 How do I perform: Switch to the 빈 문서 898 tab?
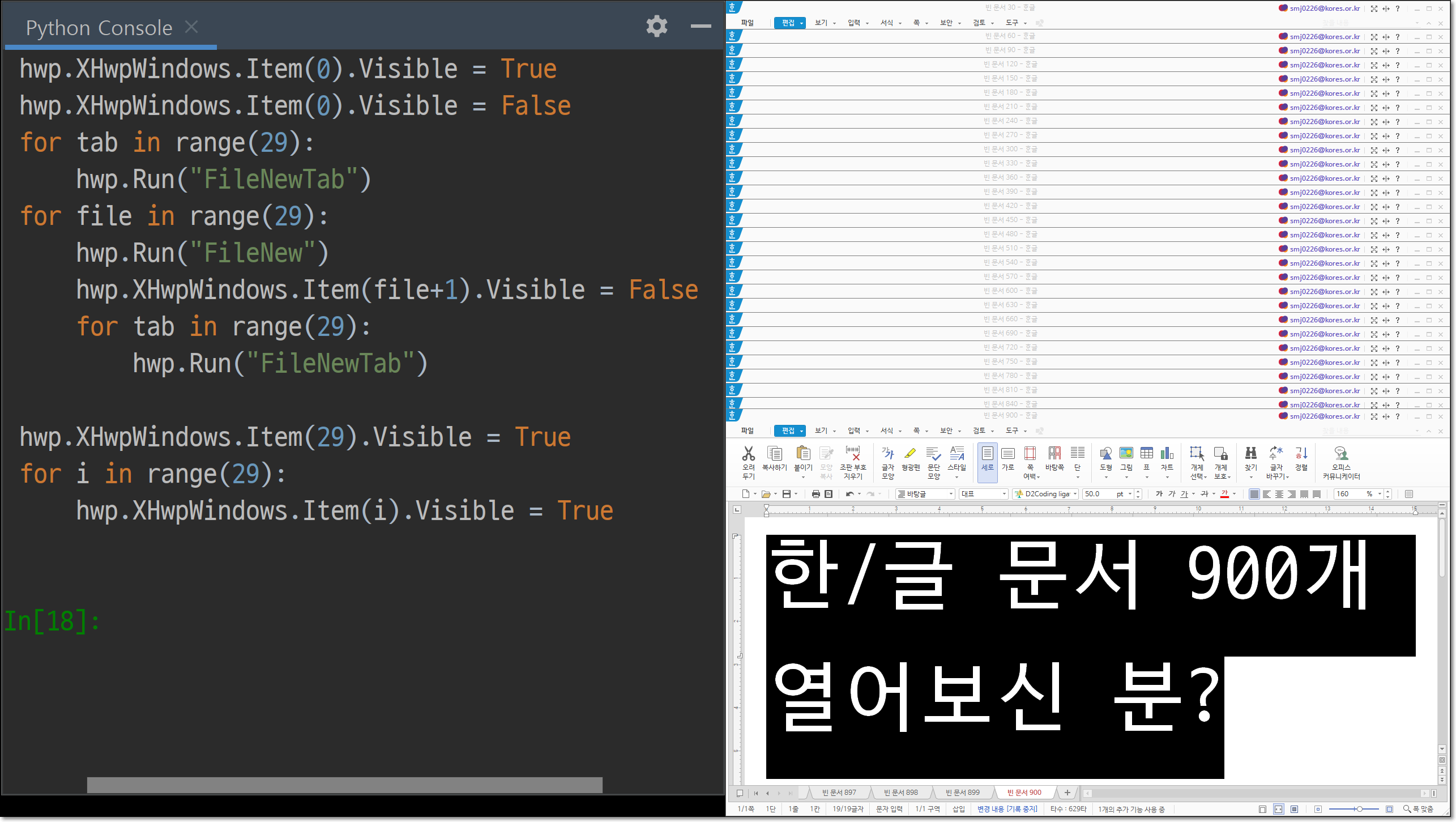[x=900, y=793]
